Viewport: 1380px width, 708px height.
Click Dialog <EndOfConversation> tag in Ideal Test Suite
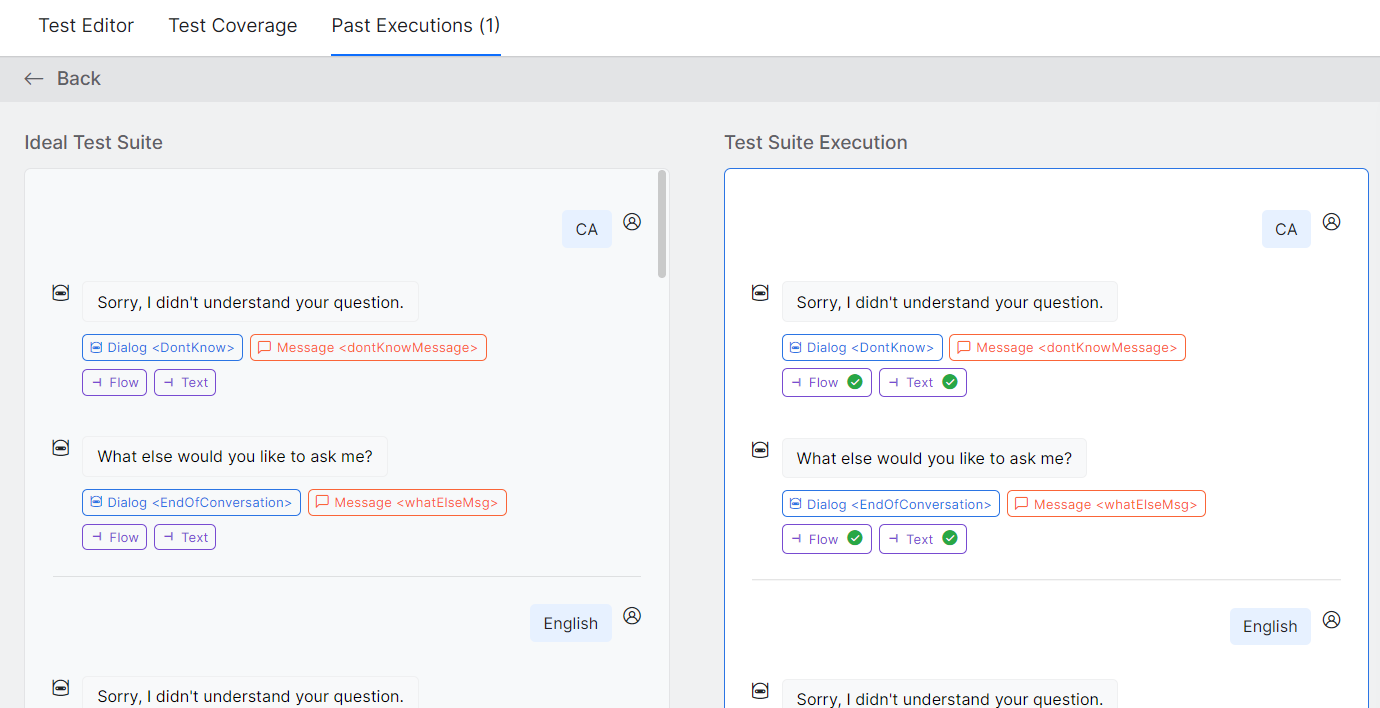pos(191,502)
